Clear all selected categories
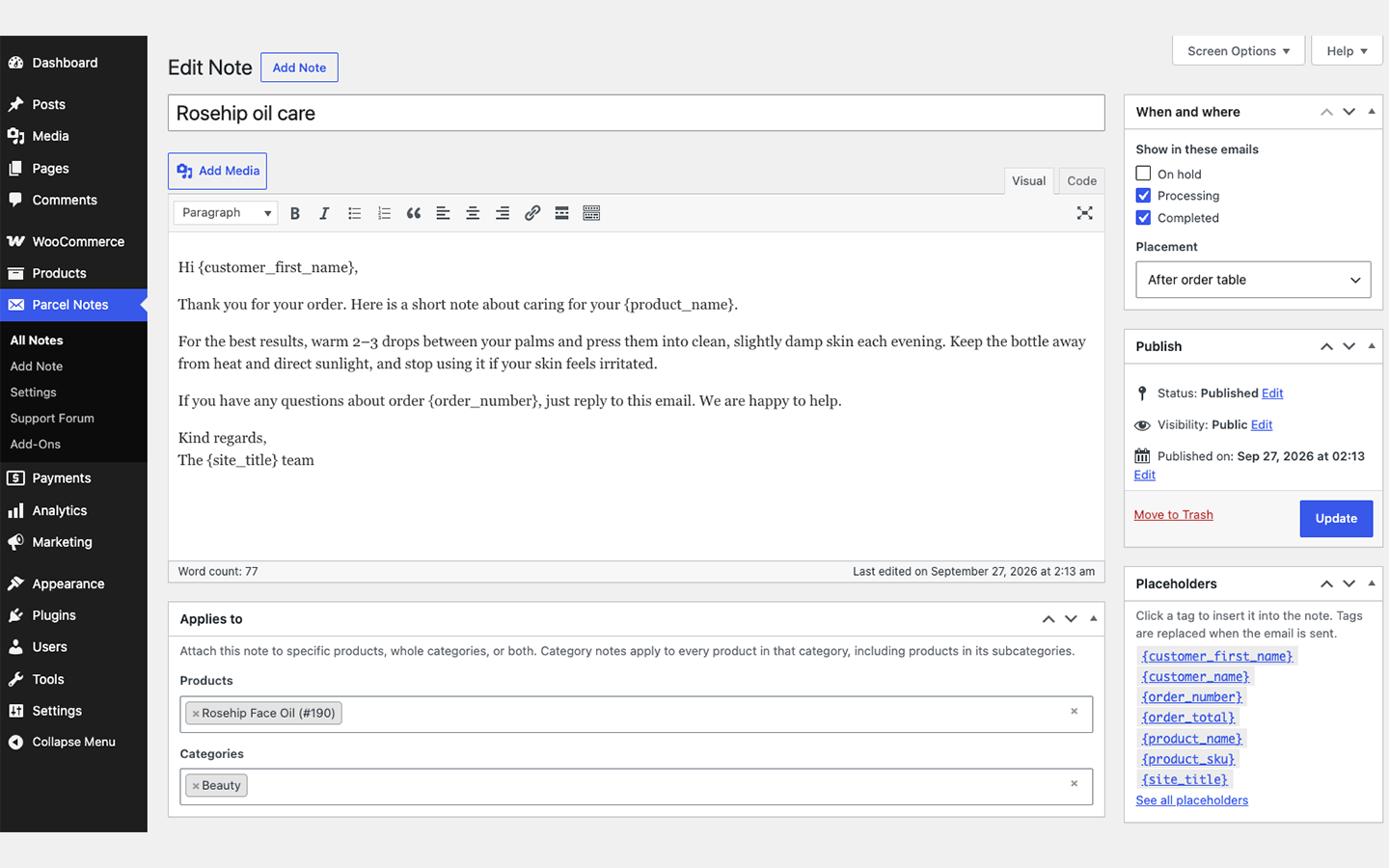The image size is (1389, 868). 1074,784
